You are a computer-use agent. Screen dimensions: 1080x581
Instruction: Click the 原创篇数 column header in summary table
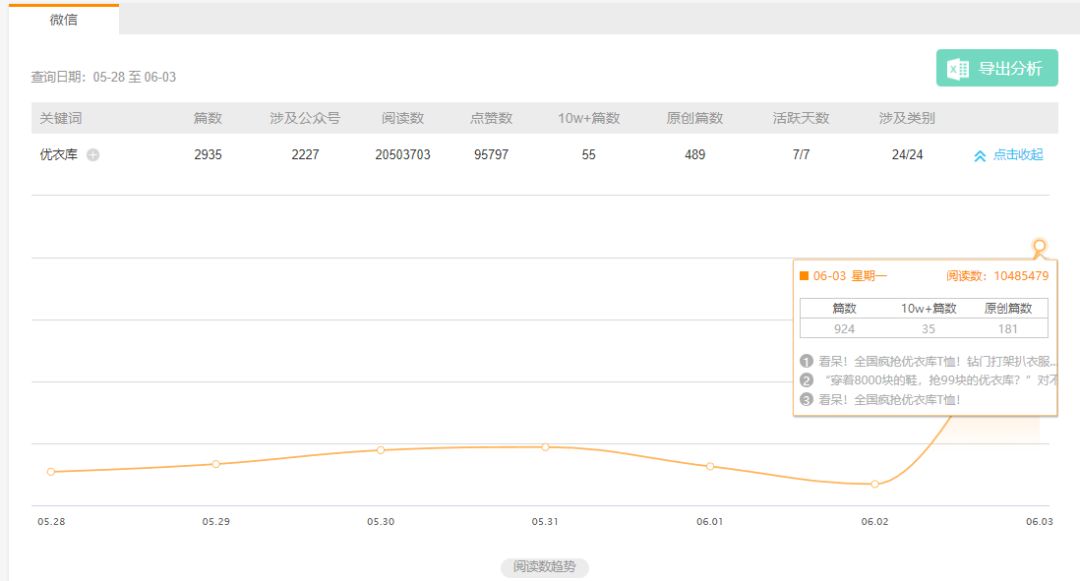click(x=695, y=118)
